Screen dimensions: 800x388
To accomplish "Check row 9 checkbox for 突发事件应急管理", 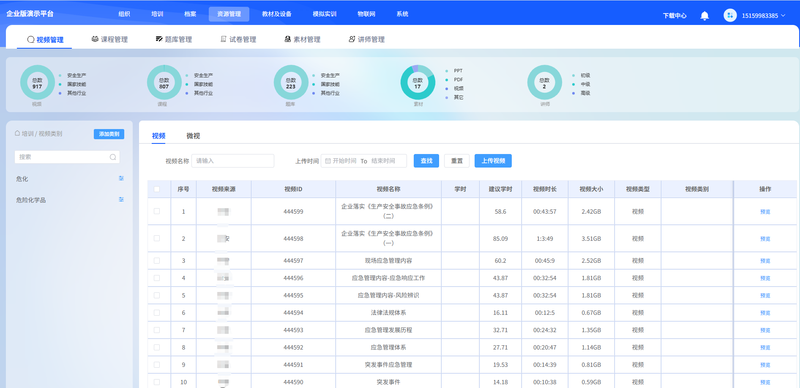I will [x=157, y=365].
